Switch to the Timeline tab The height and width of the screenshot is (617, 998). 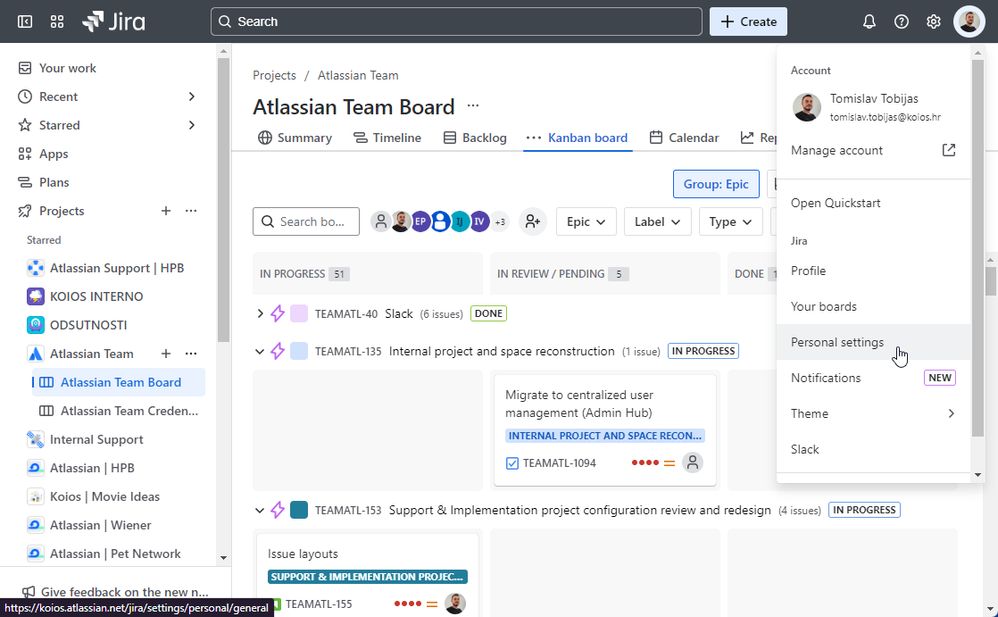388,138
